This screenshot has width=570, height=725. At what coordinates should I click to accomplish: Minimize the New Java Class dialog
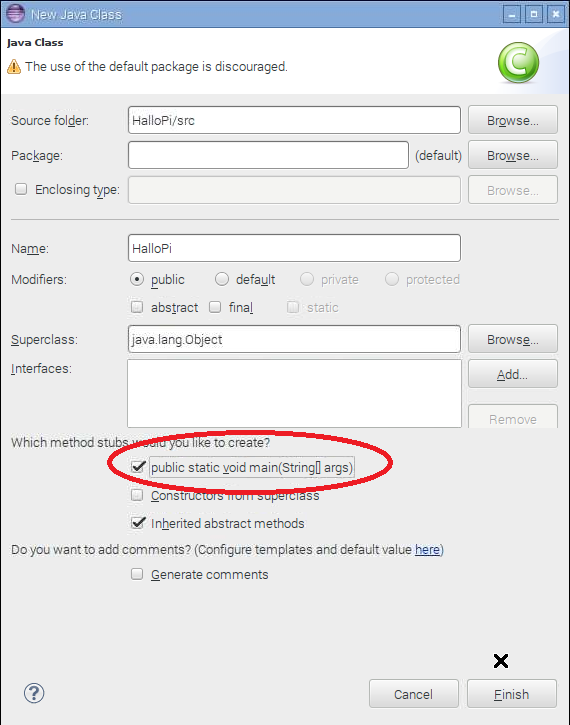pyautogui.click(x=512, y=14)
